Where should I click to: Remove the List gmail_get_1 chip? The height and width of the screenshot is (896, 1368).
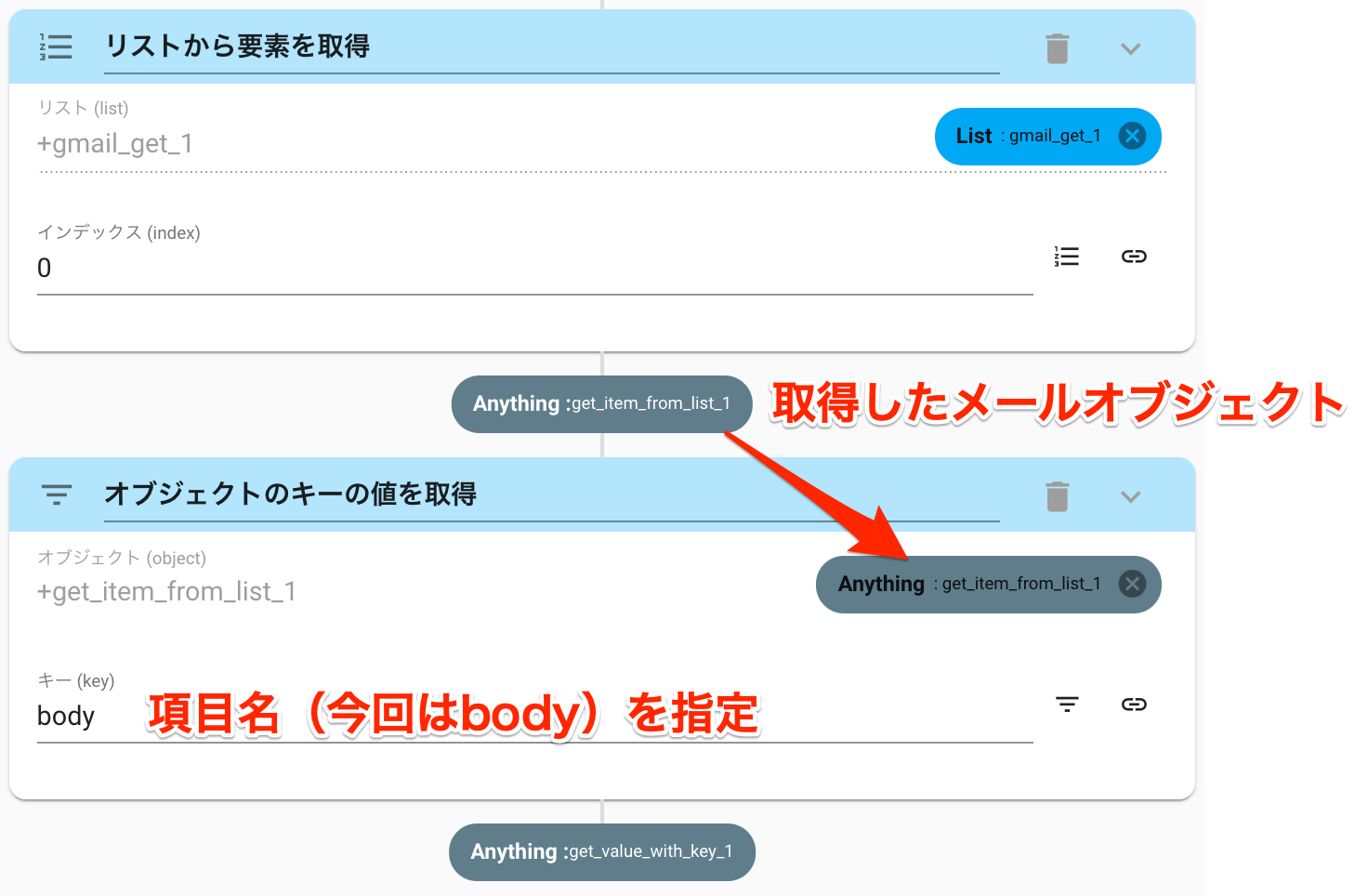(x=1132, y=137)
